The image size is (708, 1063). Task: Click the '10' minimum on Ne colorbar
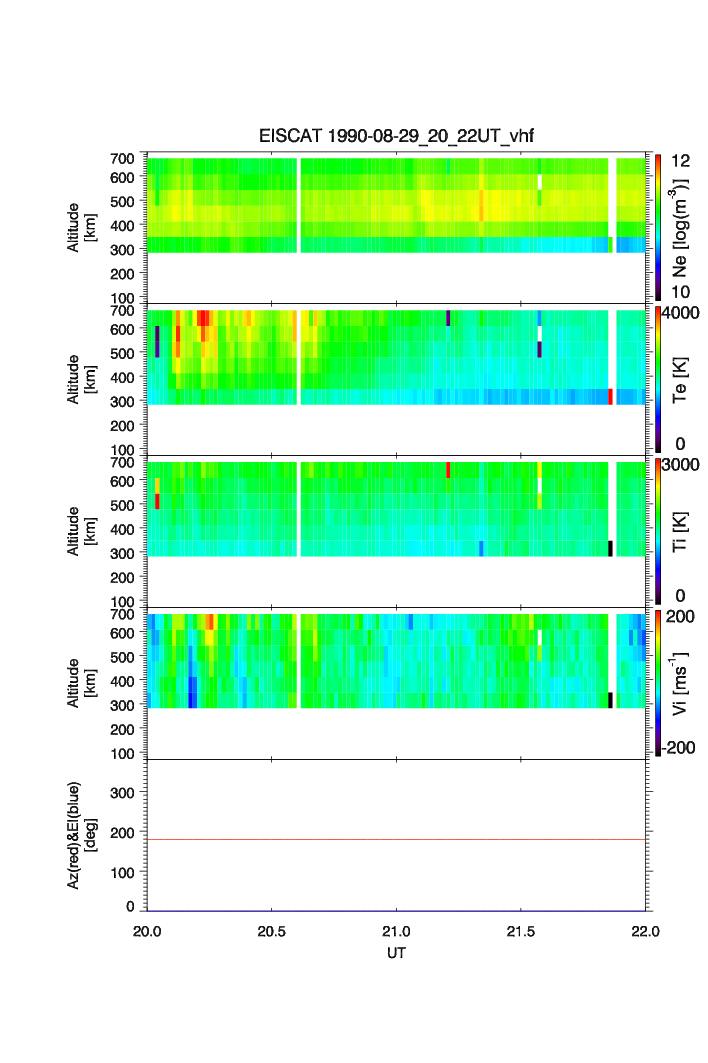[680, 292]
